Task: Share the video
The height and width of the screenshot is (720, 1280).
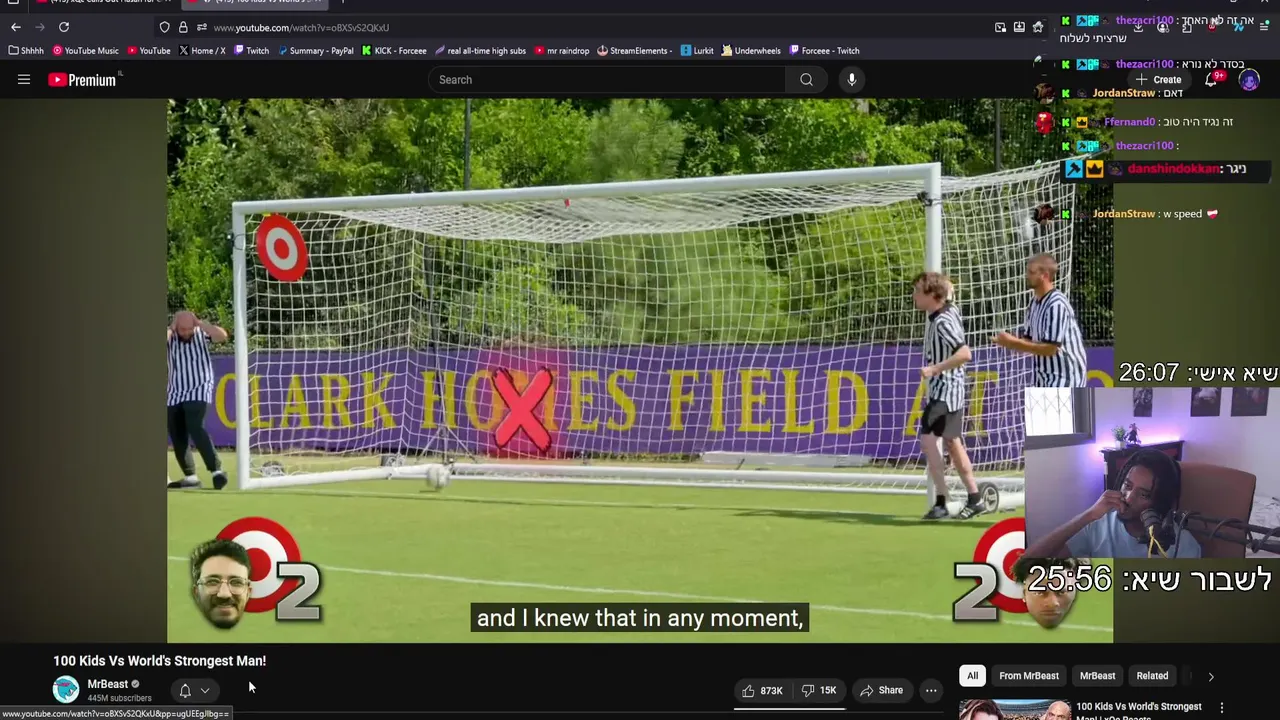Action: tap(882, 690)
